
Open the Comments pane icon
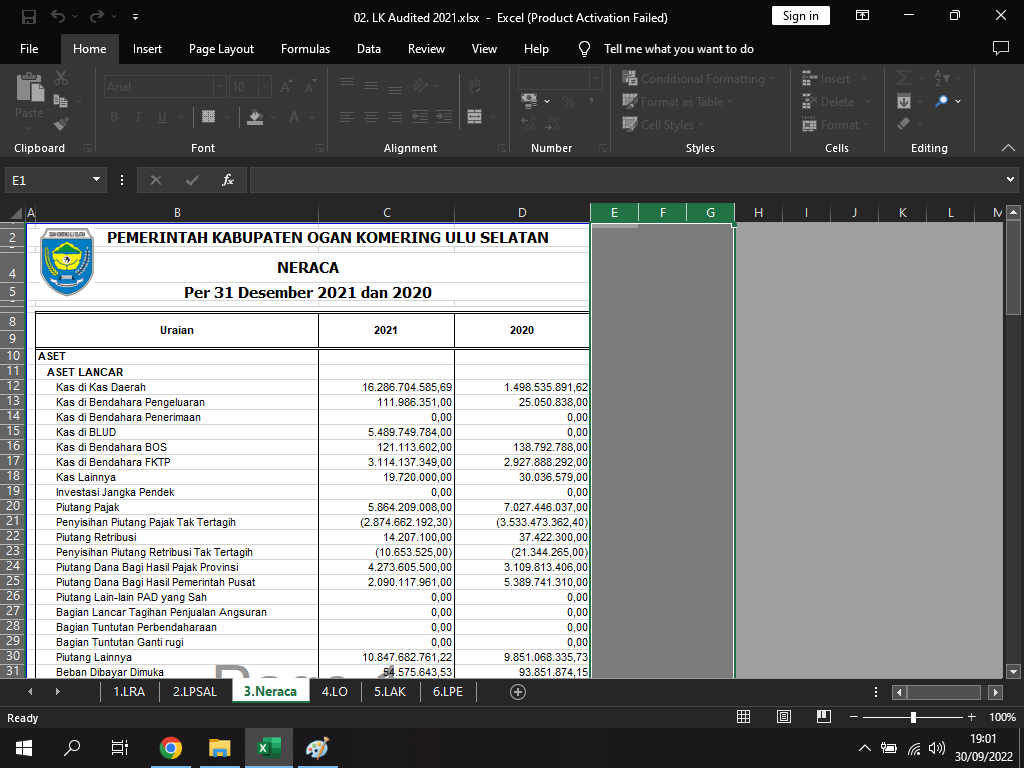(x=1000, y=48)
